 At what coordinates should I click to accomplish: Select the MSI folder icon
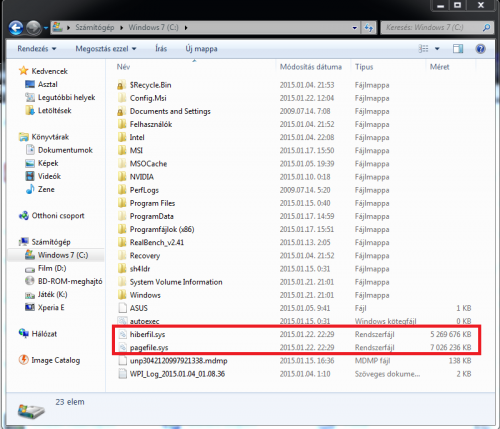point(122,151)
